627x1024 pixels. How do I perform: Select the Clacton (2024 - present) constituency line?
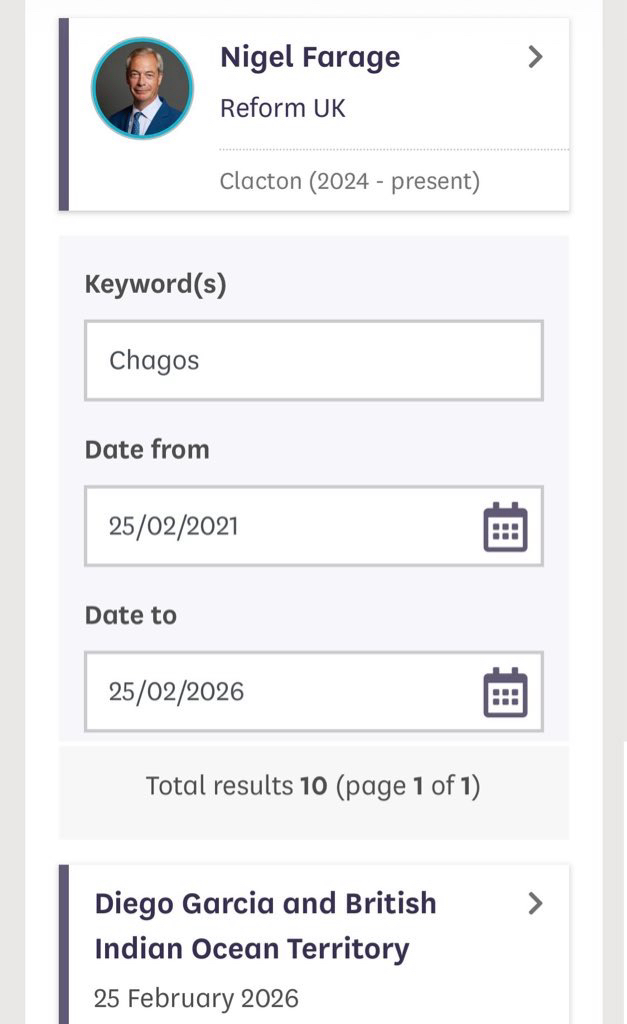pyautogui.click(x=350, y=181)
